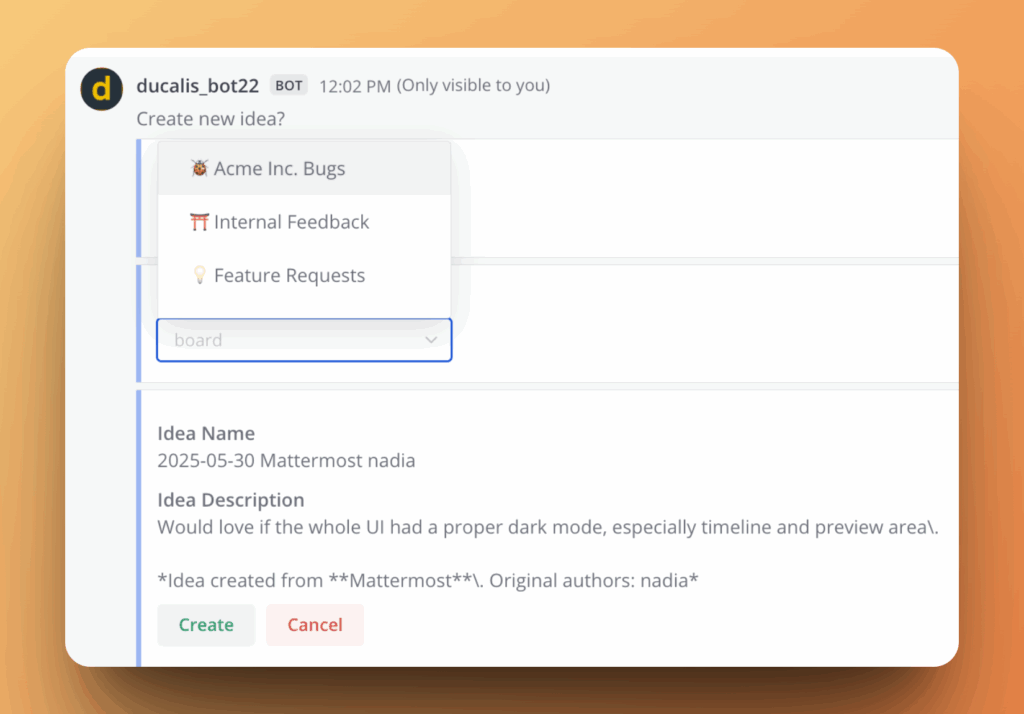The width and height of the screenshot is (1024, 714).
Task: Pick Feature Requests from the dropdown list
Action: coord(289,276)
